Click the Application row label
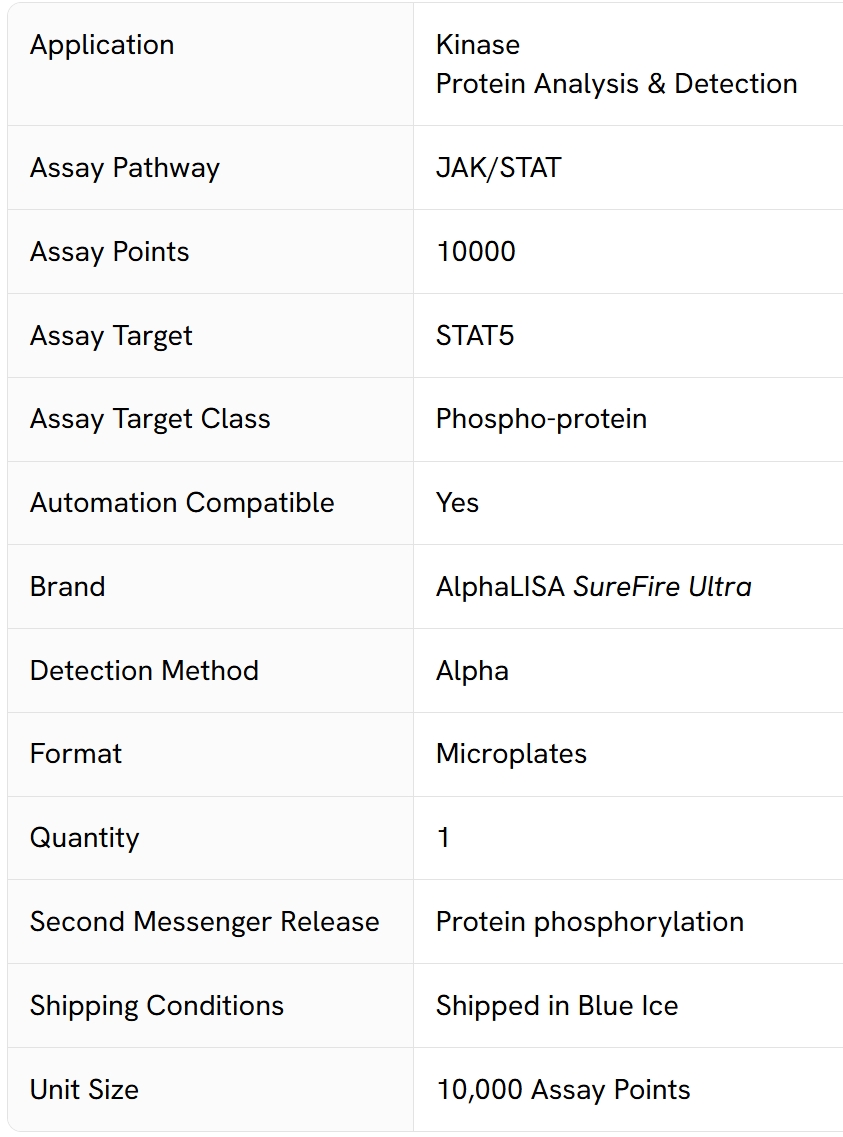Image resolution: width=843 pixels, height=1137 pixels. pos(102,46)
